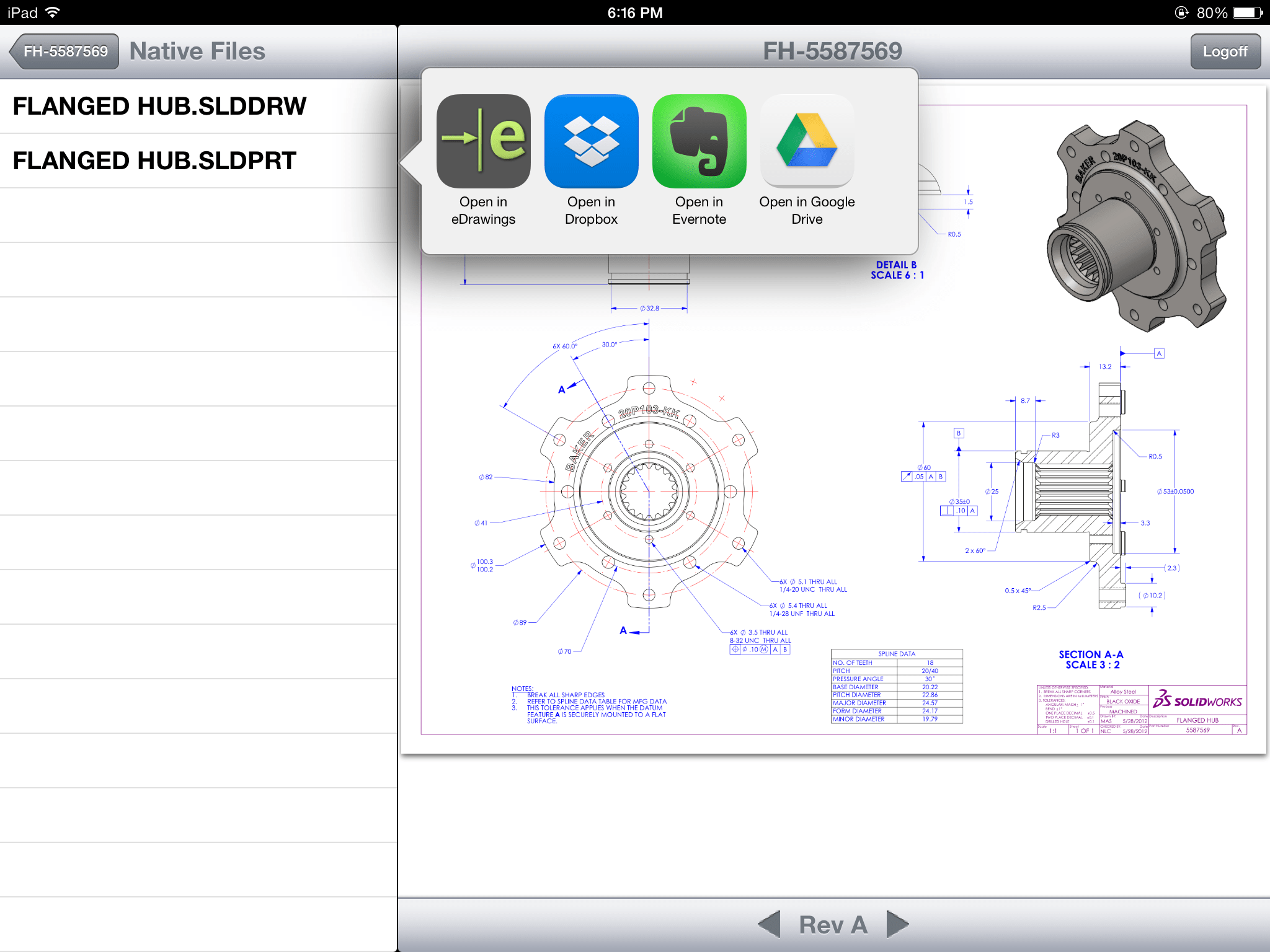The height and width of the screenshot is (952, 1270).
Task: Tap the battery indicator in status bar
Action: [x=1248, y=12]
